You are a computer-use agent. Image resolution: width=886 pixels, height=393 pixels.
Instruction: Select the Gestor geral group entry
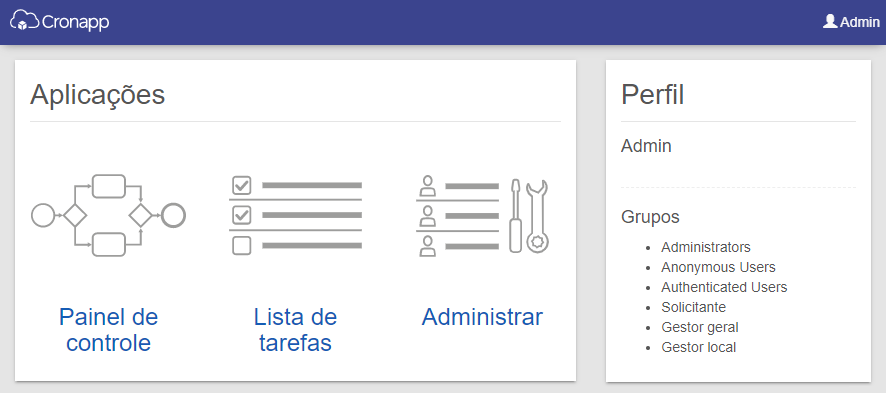tap(700, 328)
